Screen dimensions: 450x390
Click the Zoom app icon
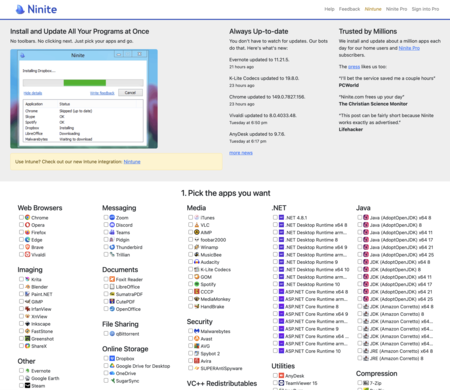point(112,217)
